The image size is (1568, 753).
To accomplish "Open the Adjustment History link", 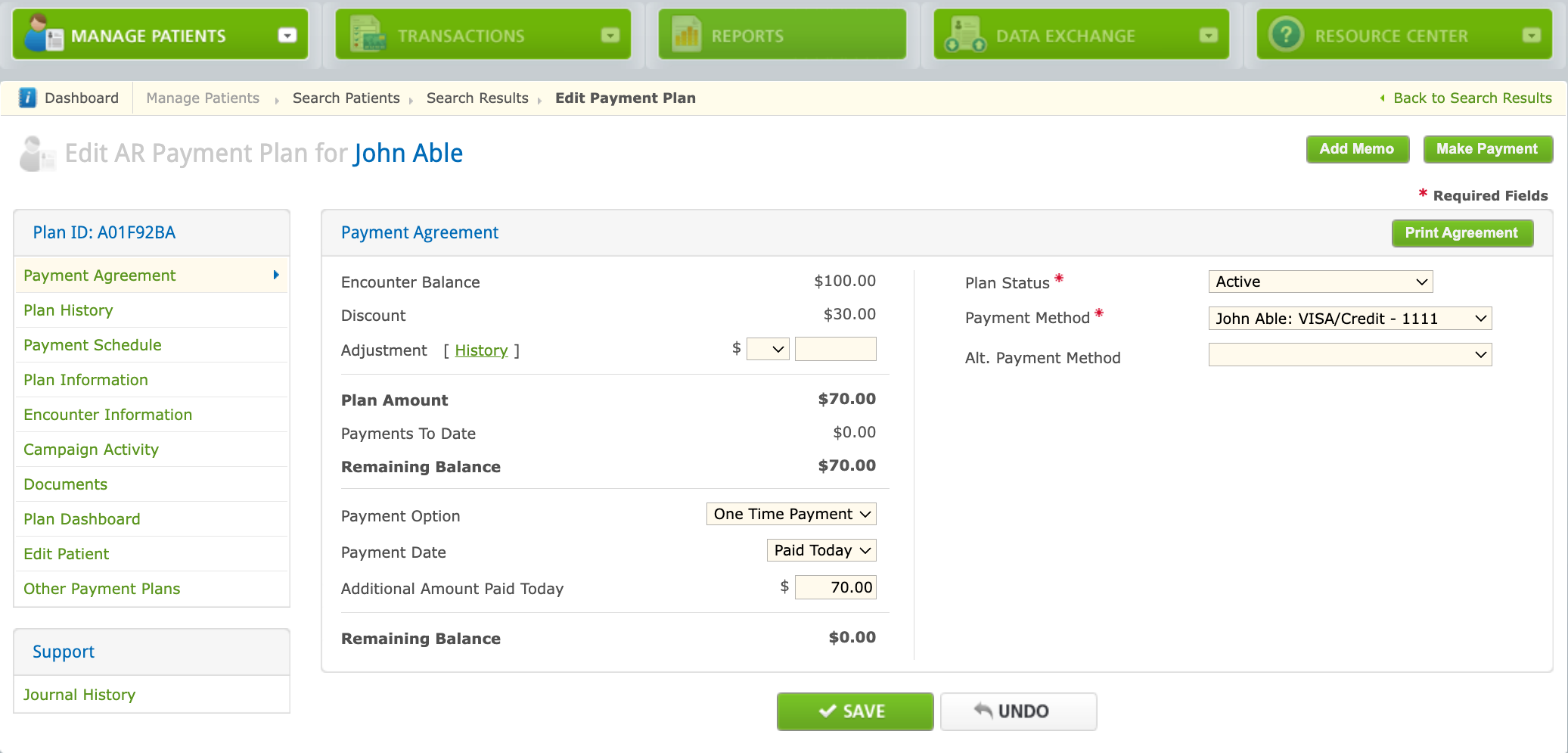I will coord(481,350).
